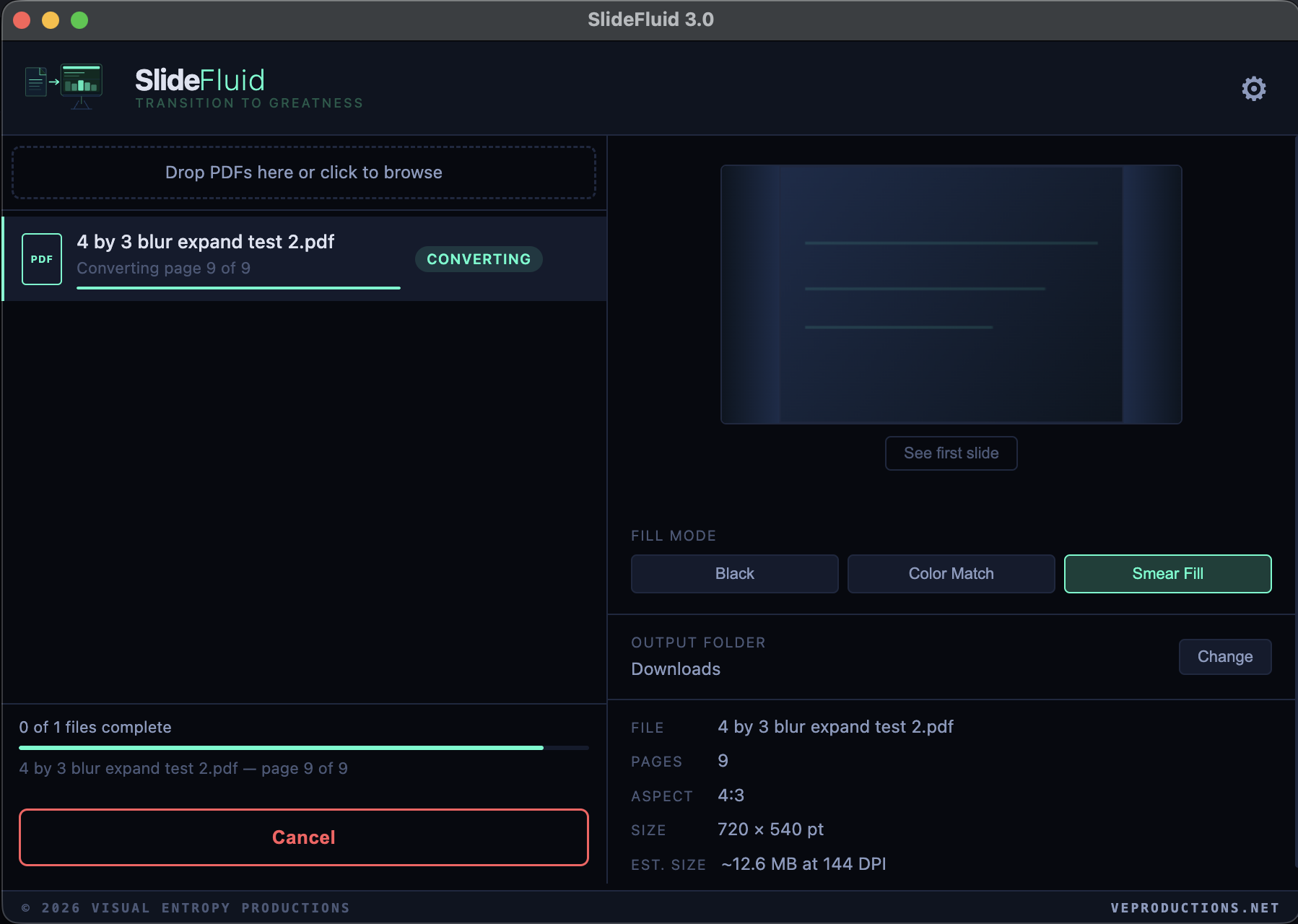Click the CONVERTING status badge
Screen dimensions: 1298x924
coord(479,259)
